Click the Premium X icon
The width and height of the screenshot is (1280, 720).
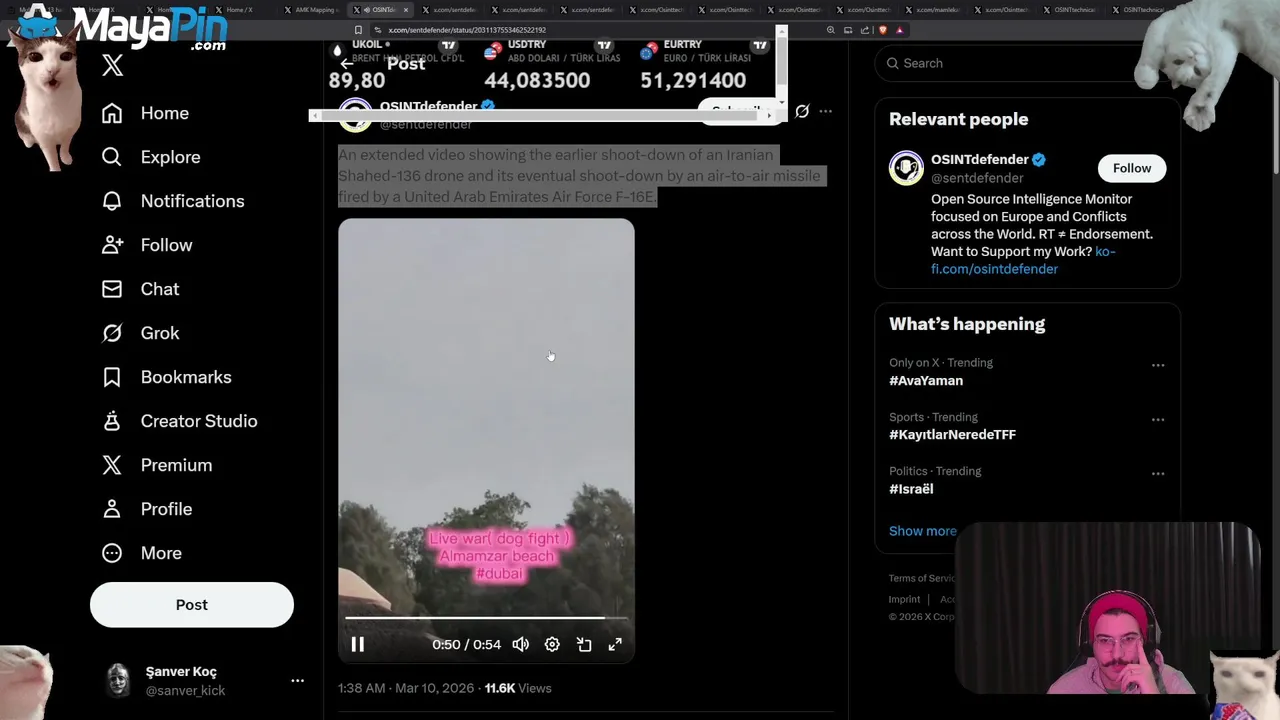tap(112, 465)
